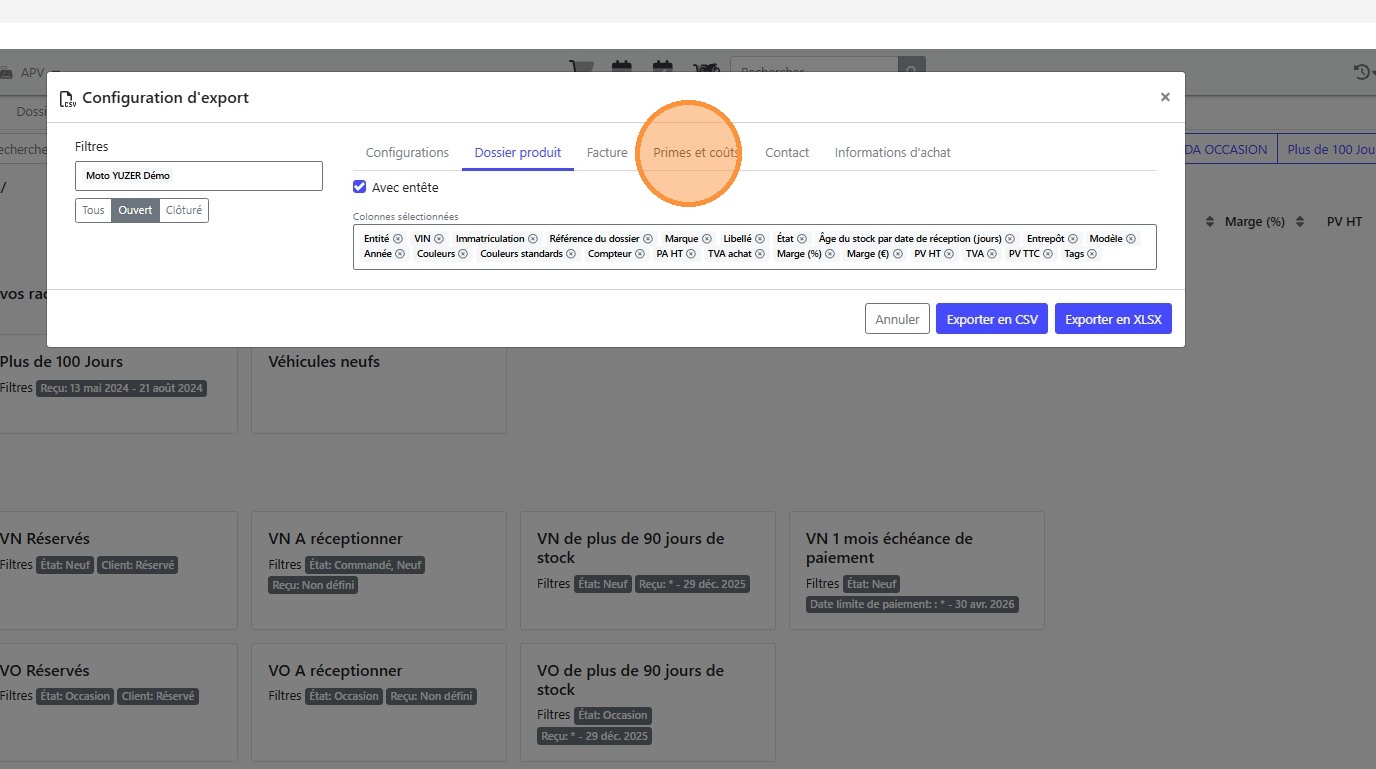Remove the Âge du stock chip
1376x769 pixels.
(1010, 239)
